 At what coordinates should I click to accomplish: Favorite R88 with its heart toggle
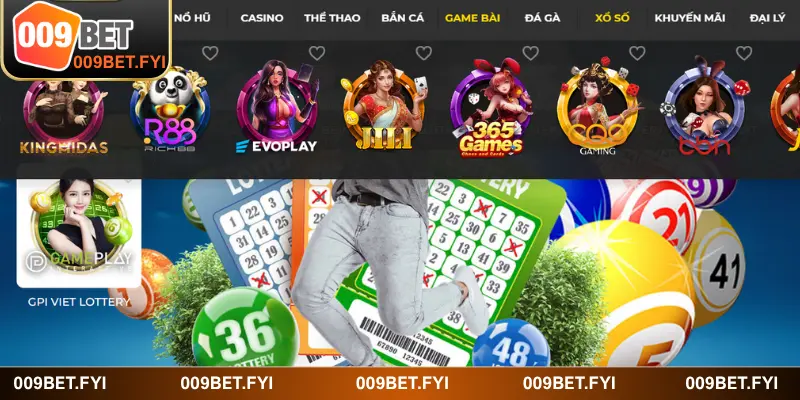point(210,53)
